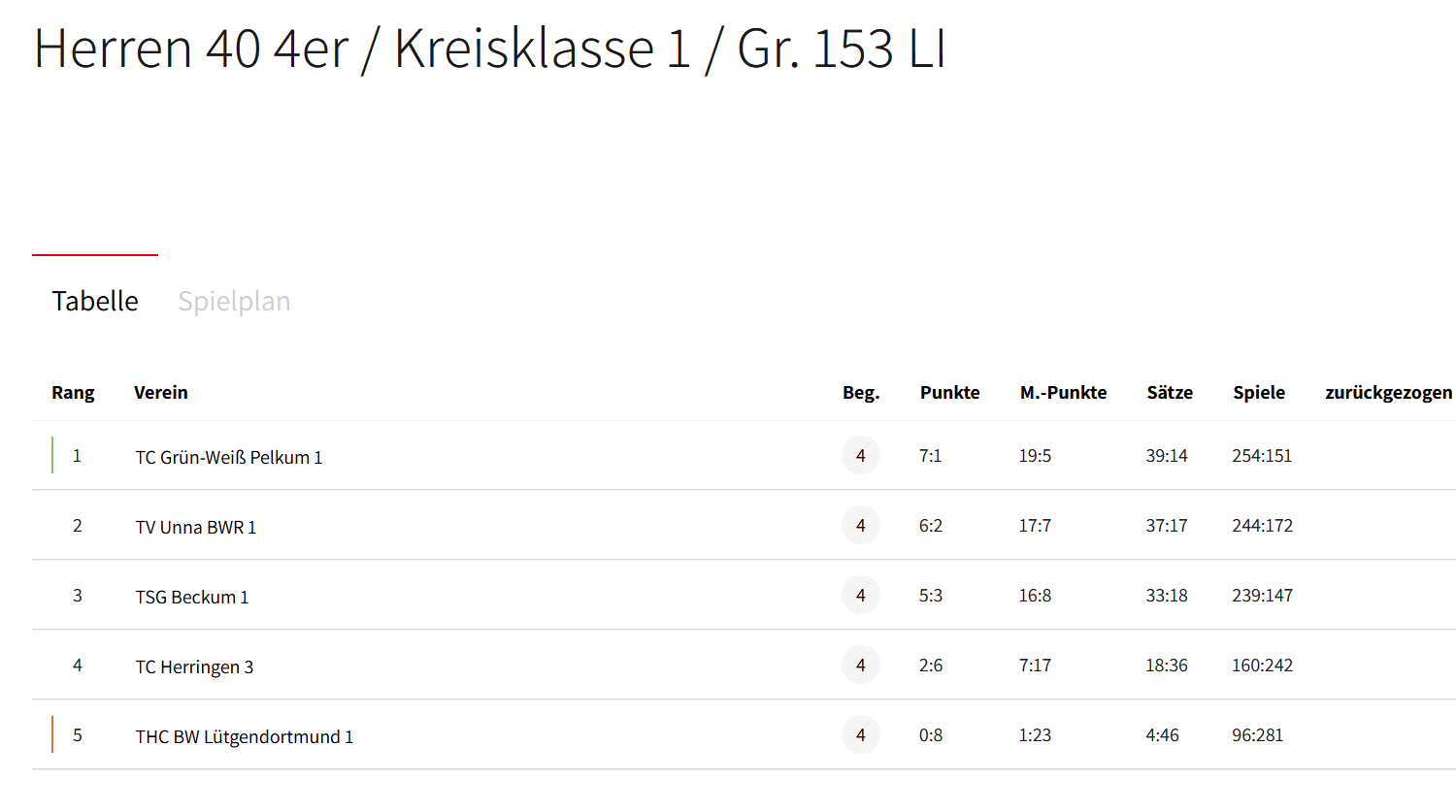Click the round 4 badge in Pelkum row

[x=860, y=455]
